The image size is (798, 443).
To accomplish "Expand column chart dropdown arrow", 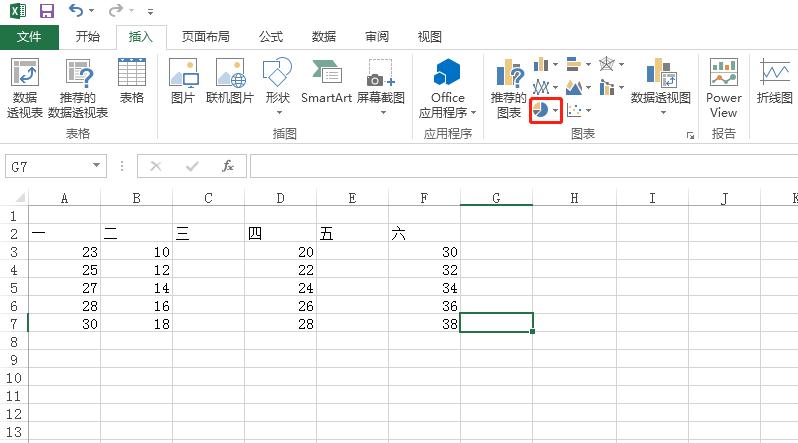I will tap(555, 65).
